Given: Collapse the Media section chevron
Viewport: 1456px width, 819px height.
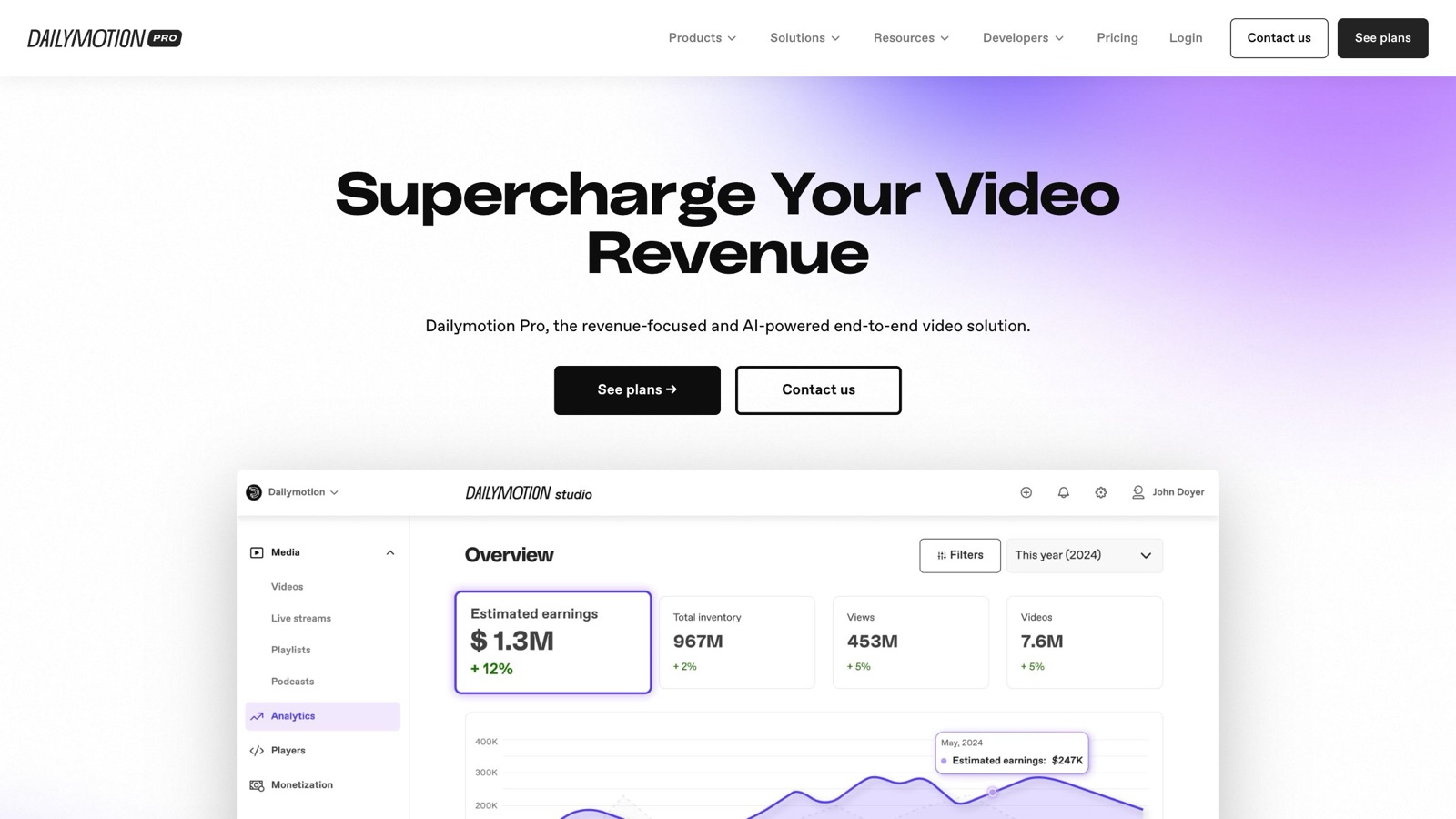Looking at the screenshot, I should tap(390, 552).
